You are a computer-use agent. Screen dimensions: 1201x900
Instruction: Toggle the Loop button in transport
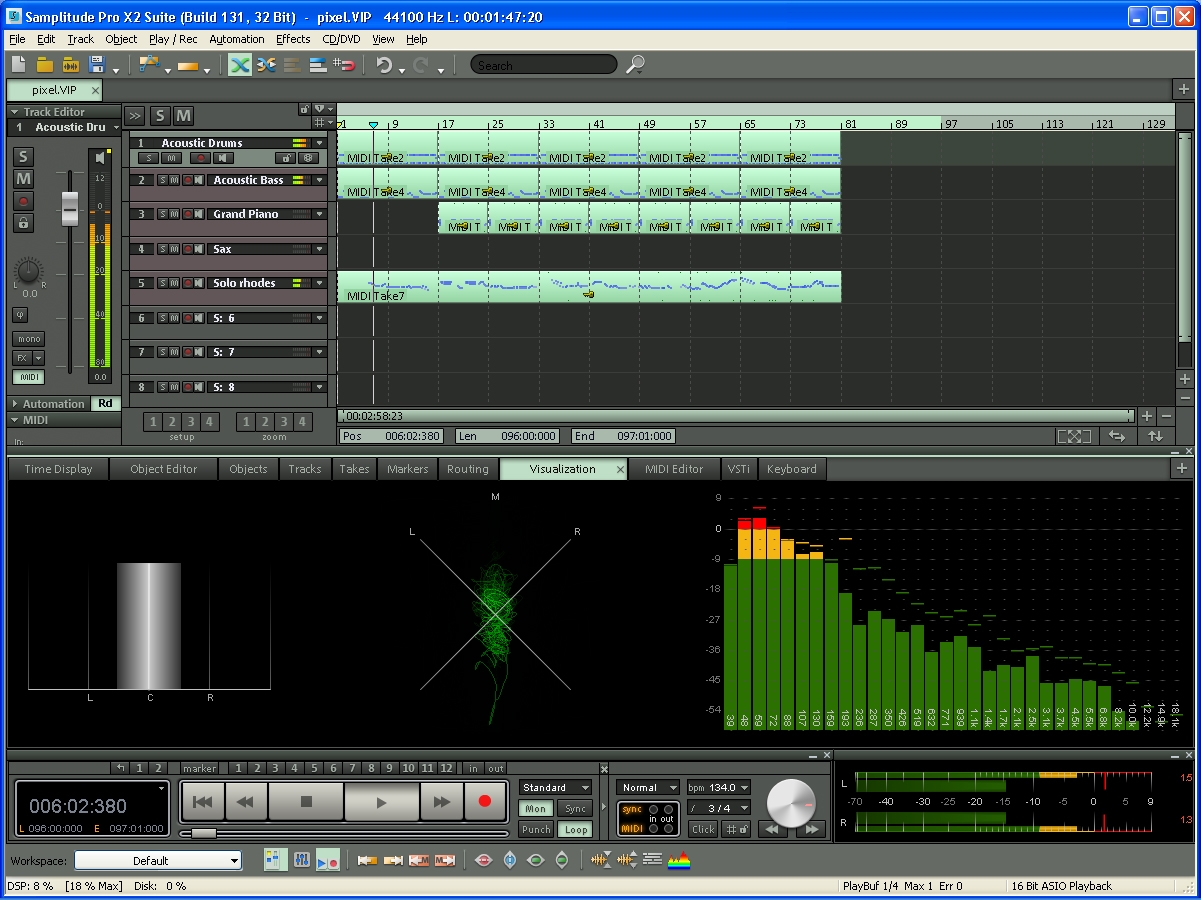pos(575,829)
